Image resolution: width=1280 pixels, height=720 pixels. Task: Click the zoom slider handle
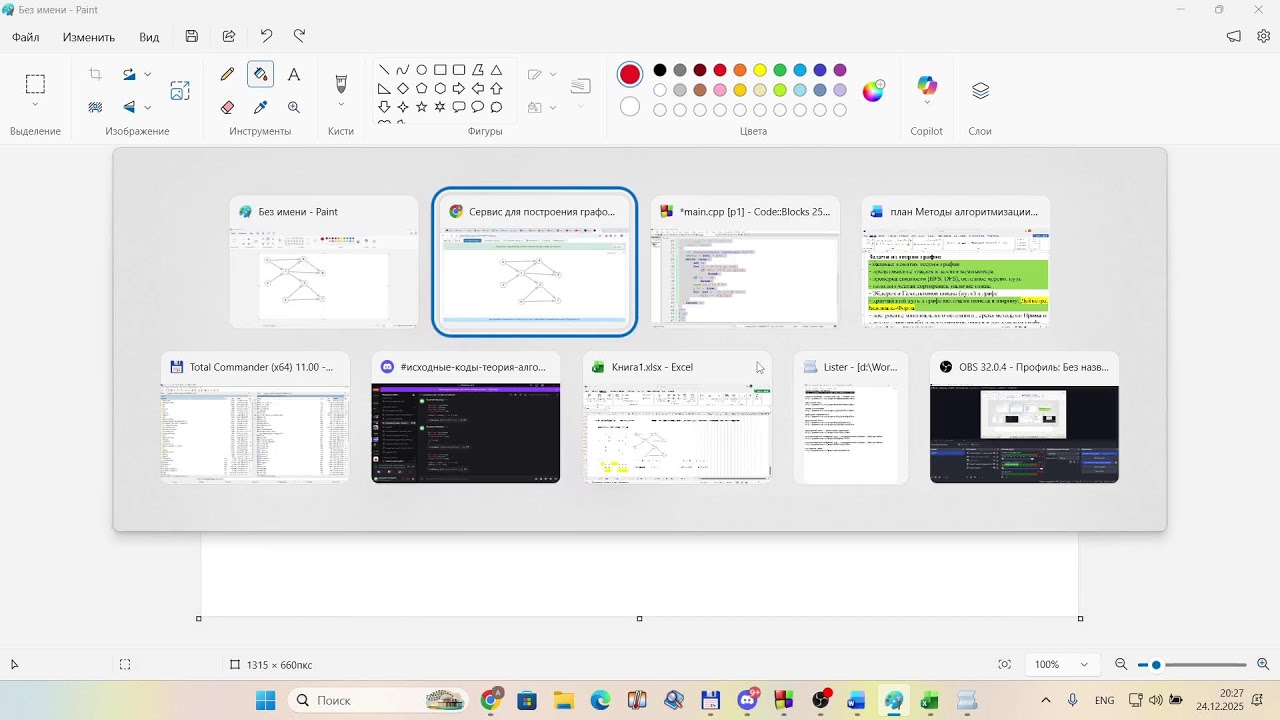pyautogui.click(x=1156, y=665)
